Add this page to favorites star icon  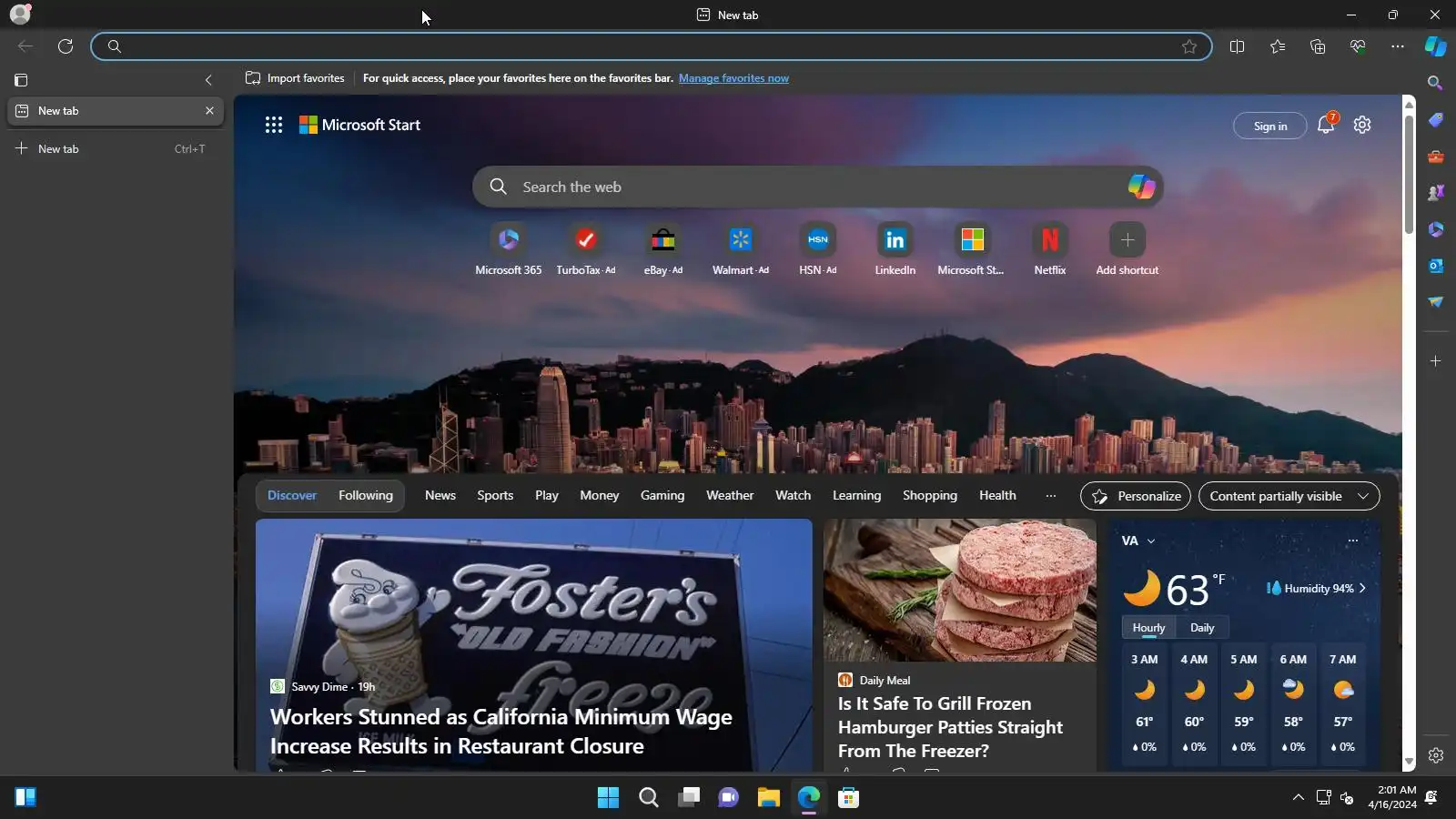tap(1189, 46)
